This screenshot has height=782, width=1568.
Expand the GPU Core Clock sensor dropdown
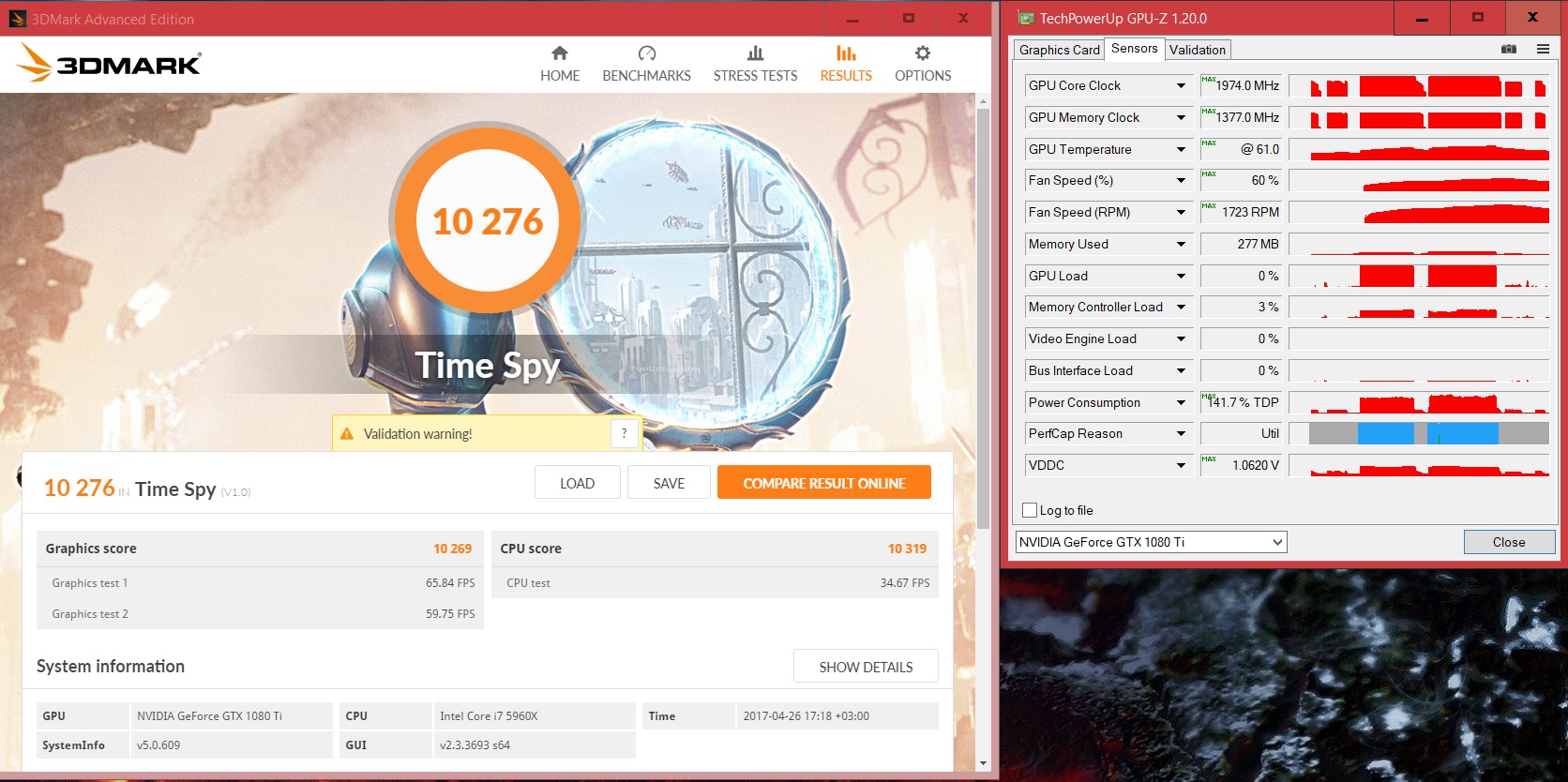pyautogui.click(x=1181, y=85)
